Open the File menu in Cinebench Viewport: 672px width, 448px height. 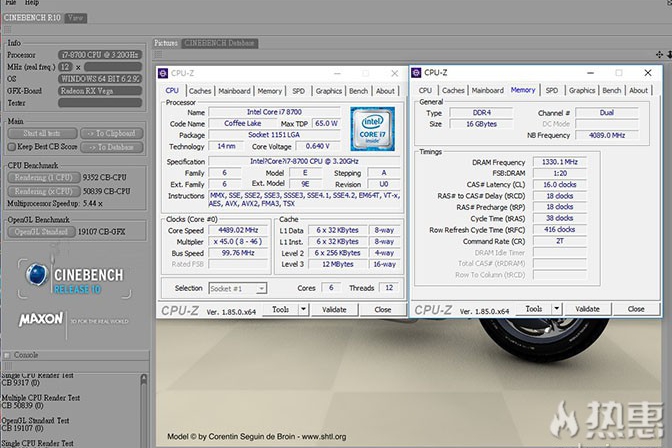click(x=11, y=3)
